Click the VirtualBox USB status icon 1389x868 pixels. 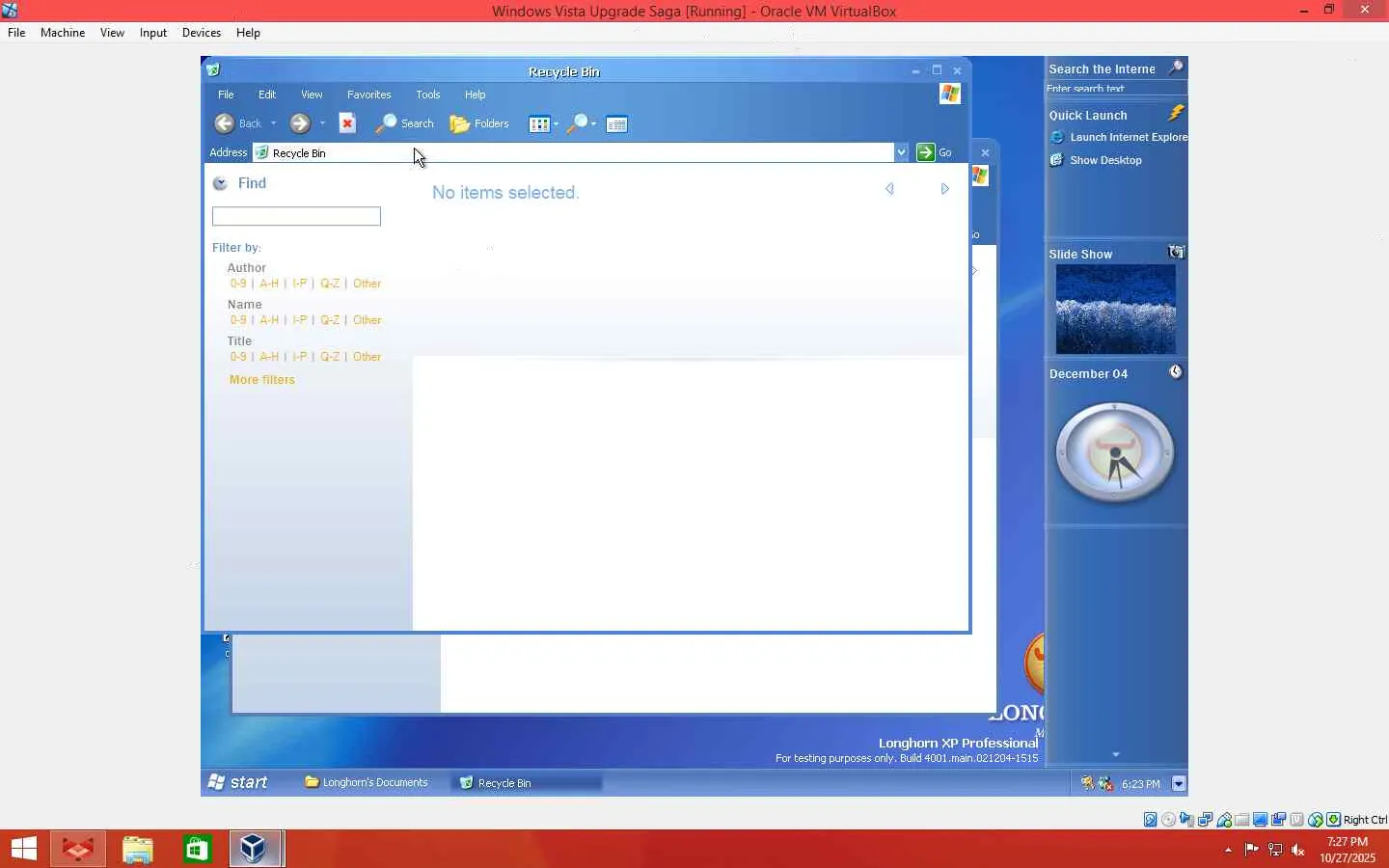(1224, 820)
